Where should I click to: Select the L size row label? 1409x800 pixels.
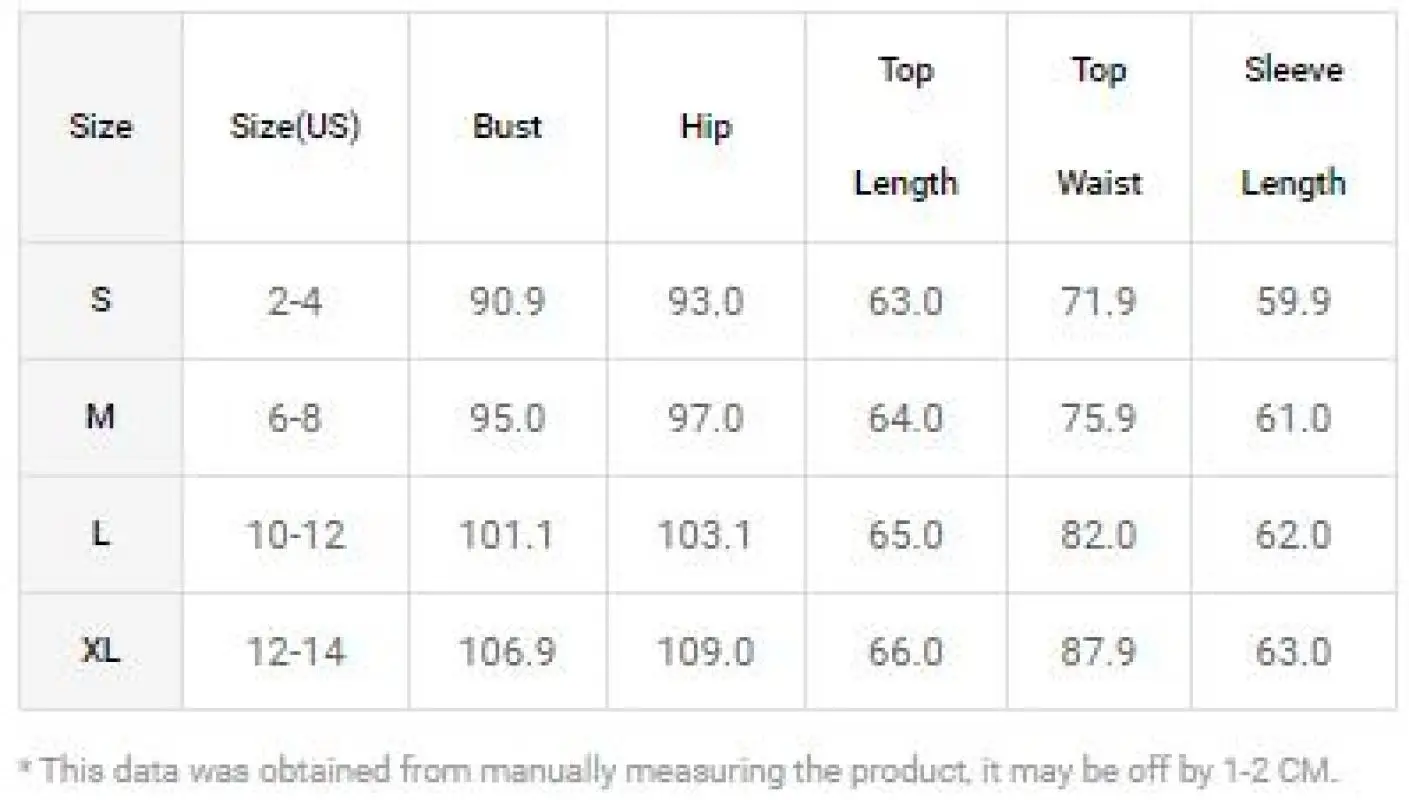100,534
